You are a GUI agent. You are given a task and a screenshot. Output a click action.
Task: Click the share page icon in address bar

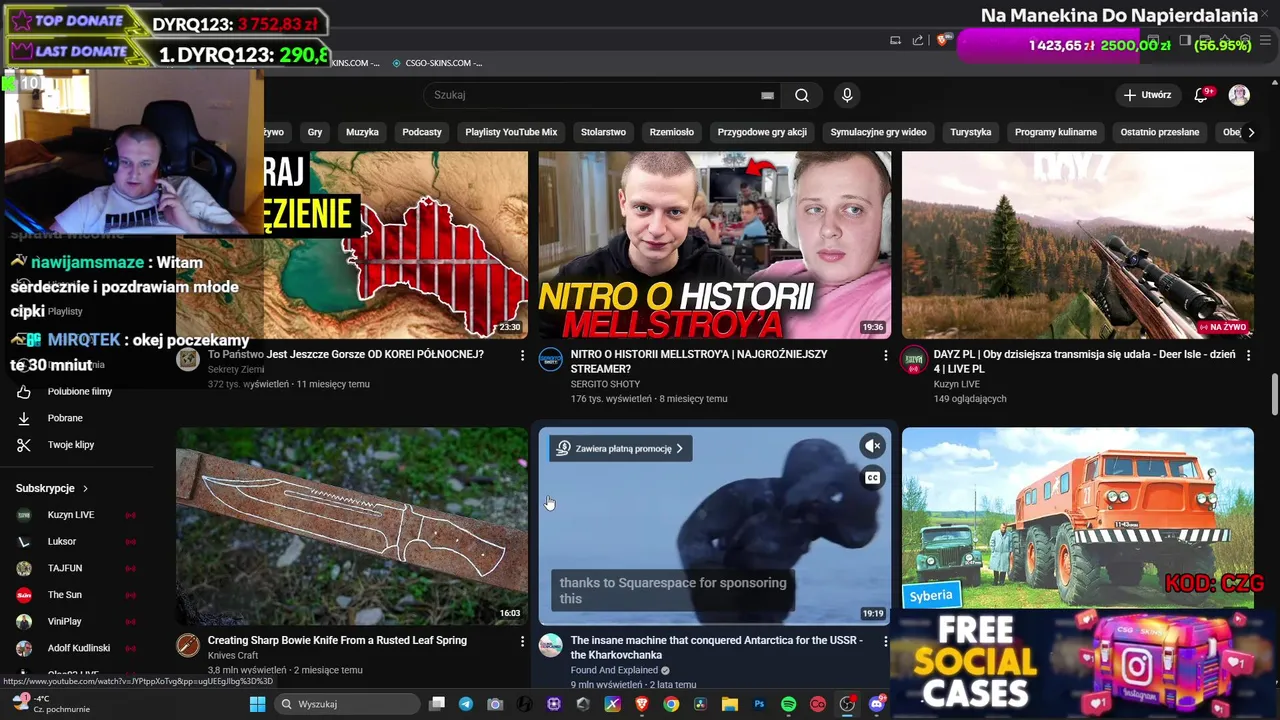click(x=918, y=40)
